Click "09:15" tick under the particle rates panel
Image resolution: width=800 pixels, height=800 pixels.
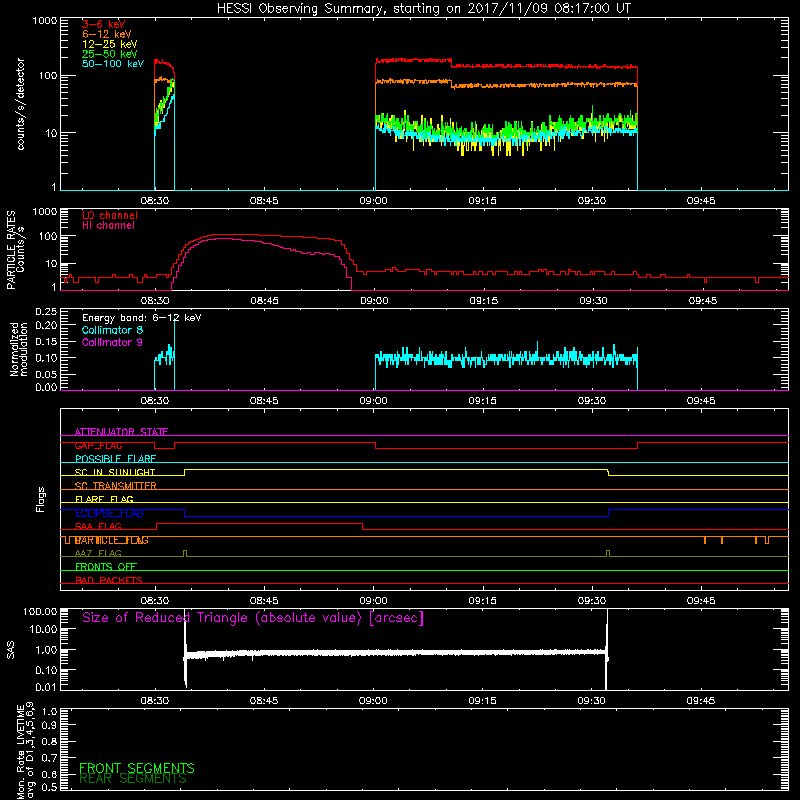pos(484,301)
